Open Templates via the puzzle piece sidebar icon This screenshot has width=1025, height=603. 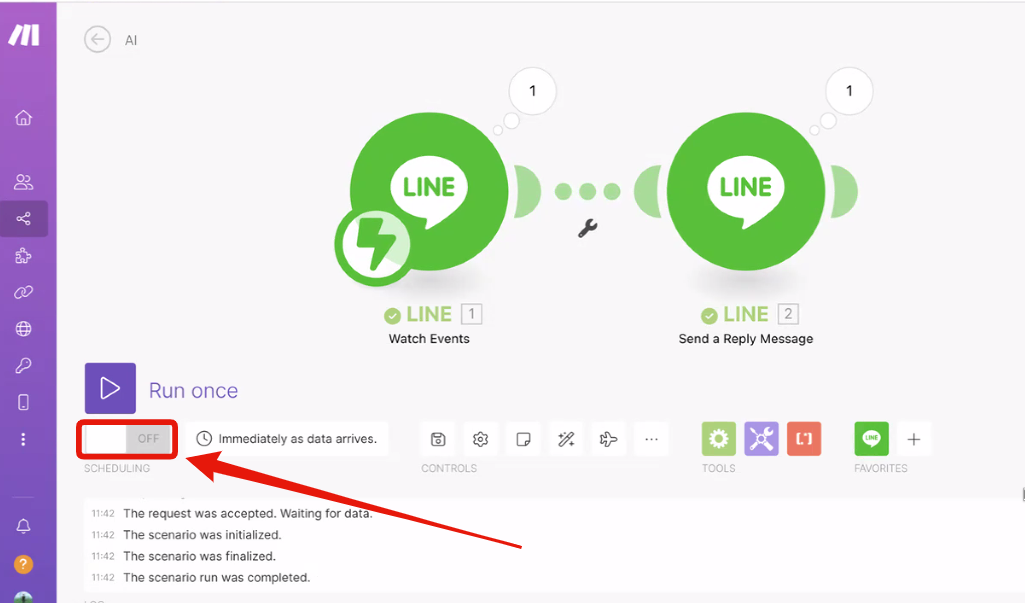[24, 256]
